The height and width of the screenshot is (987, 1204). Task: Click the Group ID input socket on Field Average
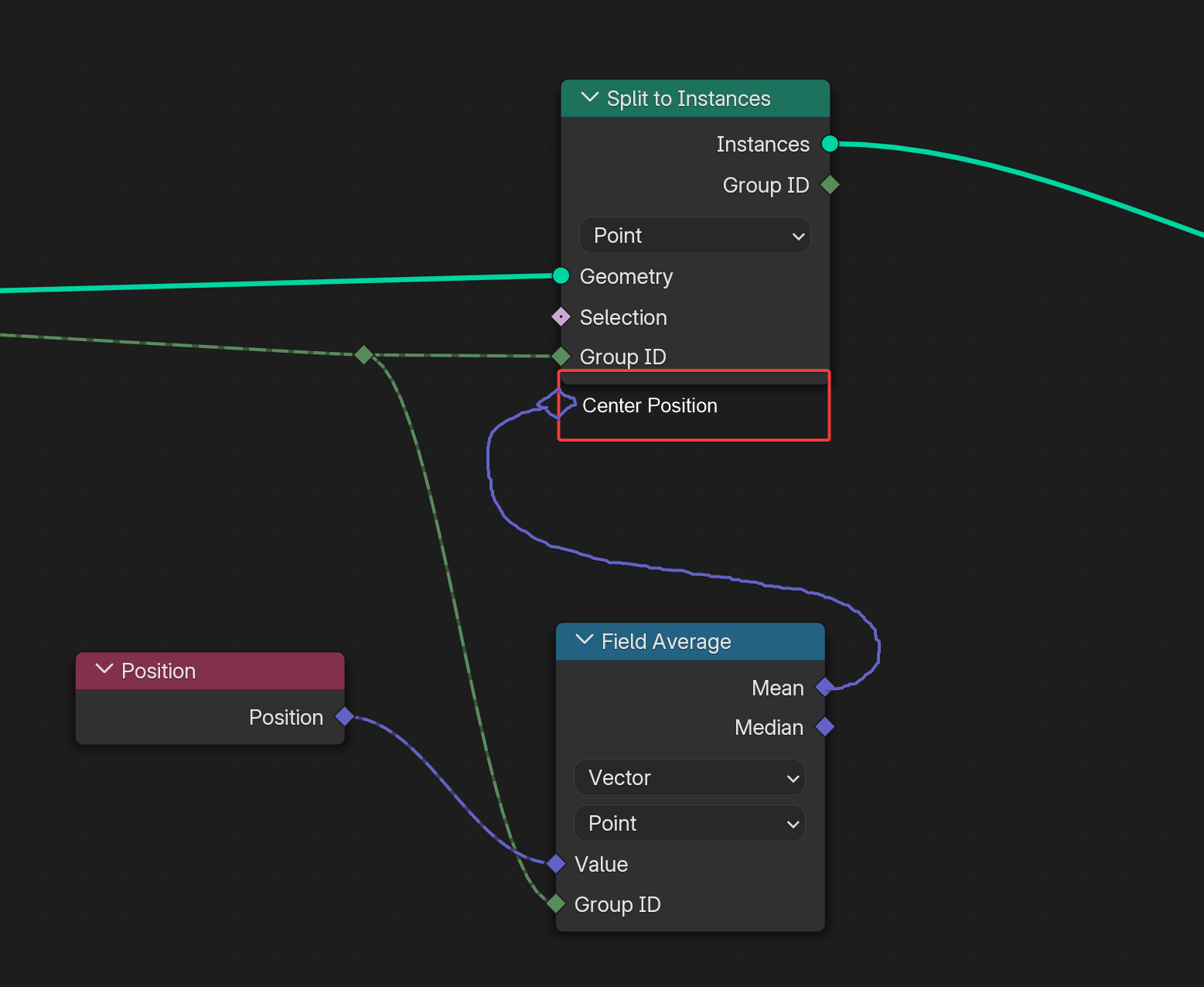(x=556, y=903)
